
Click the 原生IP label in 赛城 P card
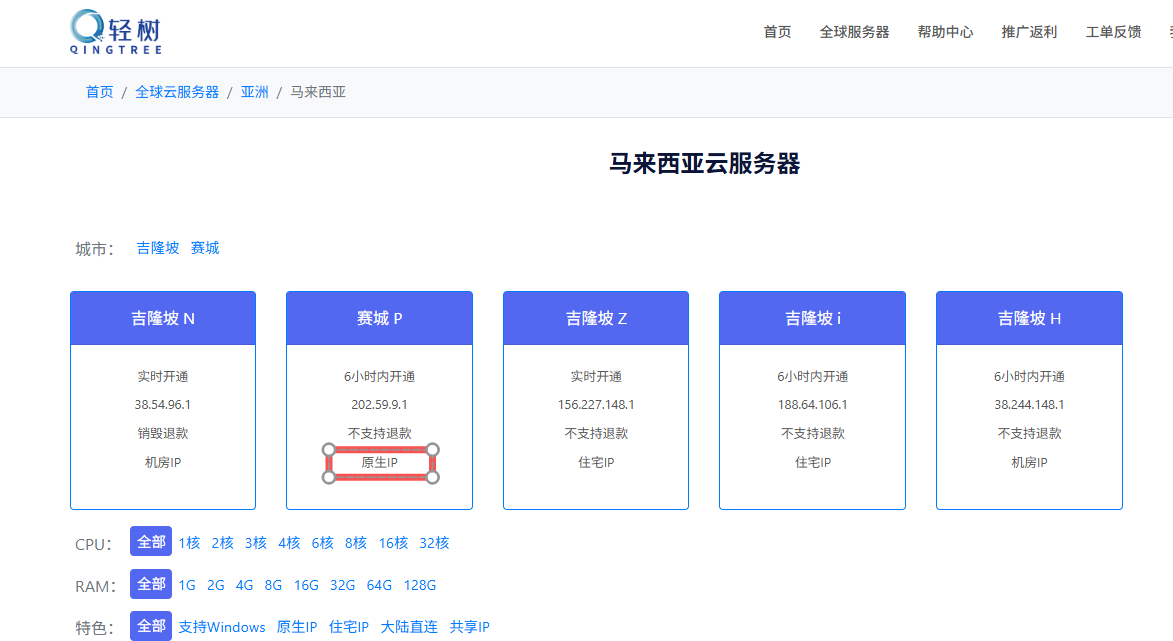[379, 463]
